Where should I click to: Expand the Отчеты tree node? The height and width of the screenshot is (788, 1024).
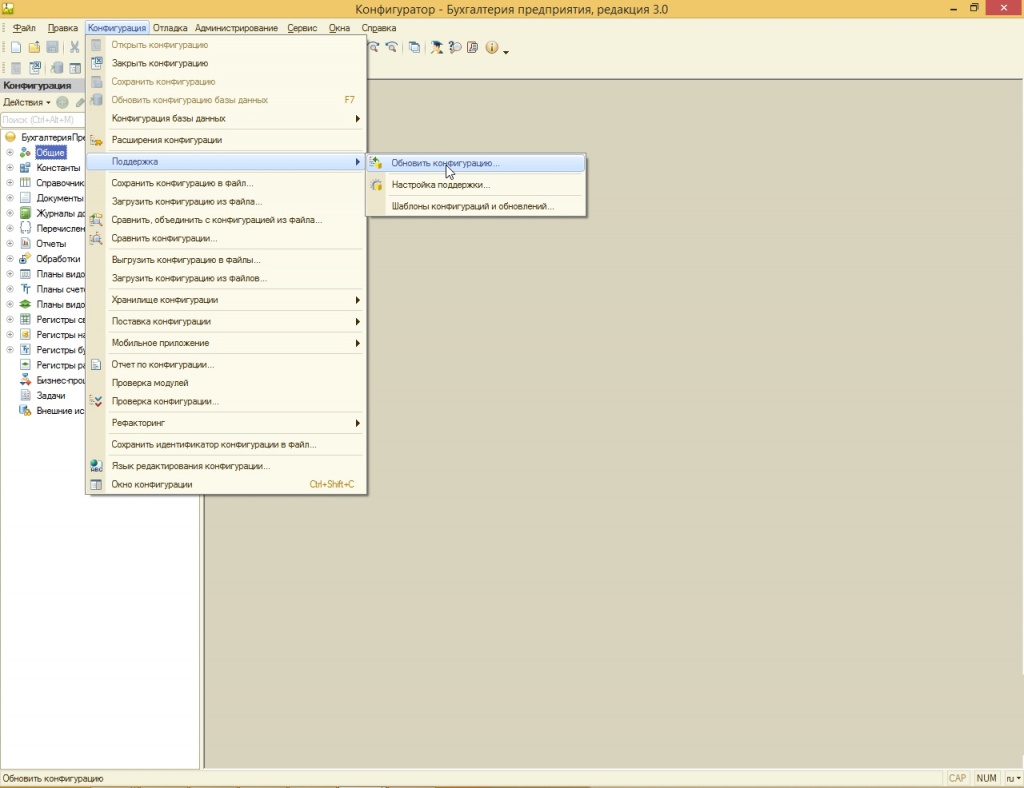click(10, 244)
